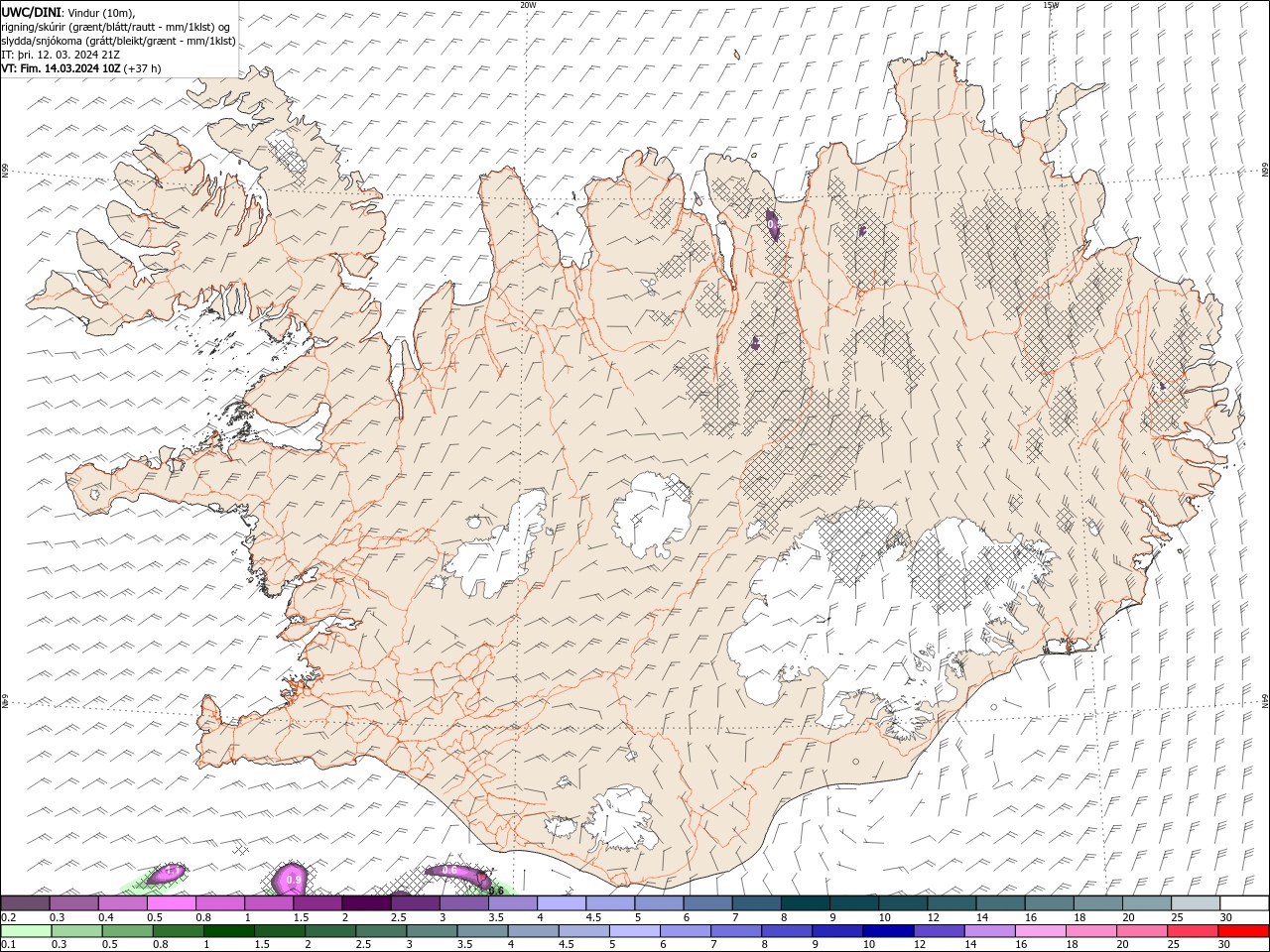Viewport: 1270px width, 952px height.
Task: Click the '0.9' precipitation value on map
Action: click(x=294, y=880)
